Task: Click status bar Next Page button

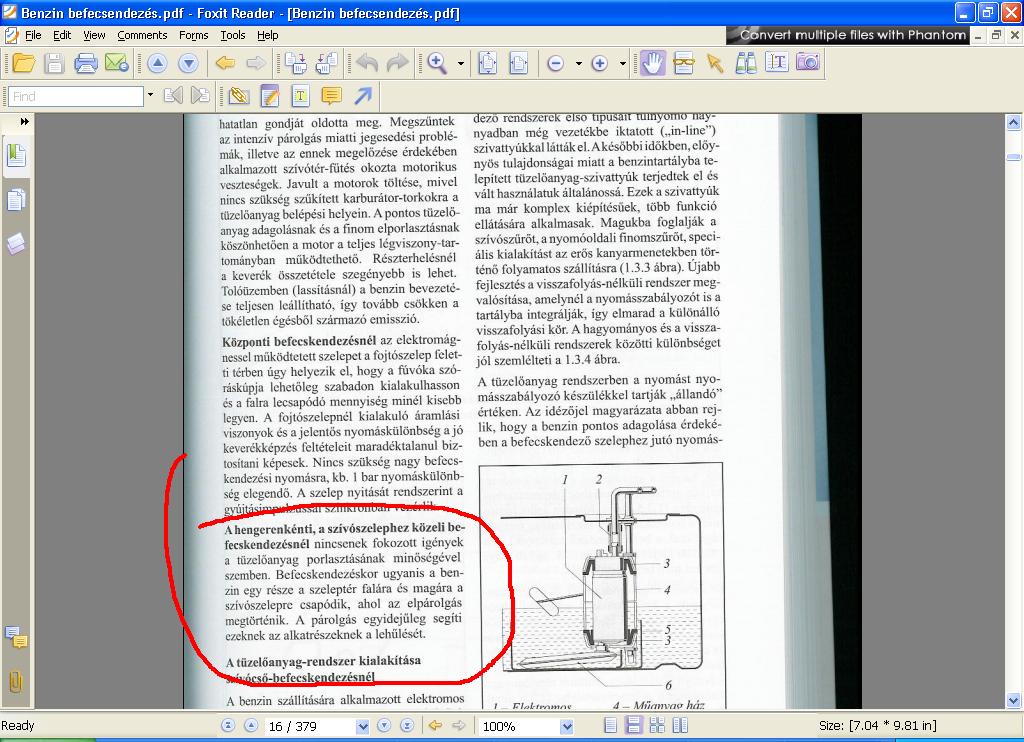Action: tap(384, 726)
